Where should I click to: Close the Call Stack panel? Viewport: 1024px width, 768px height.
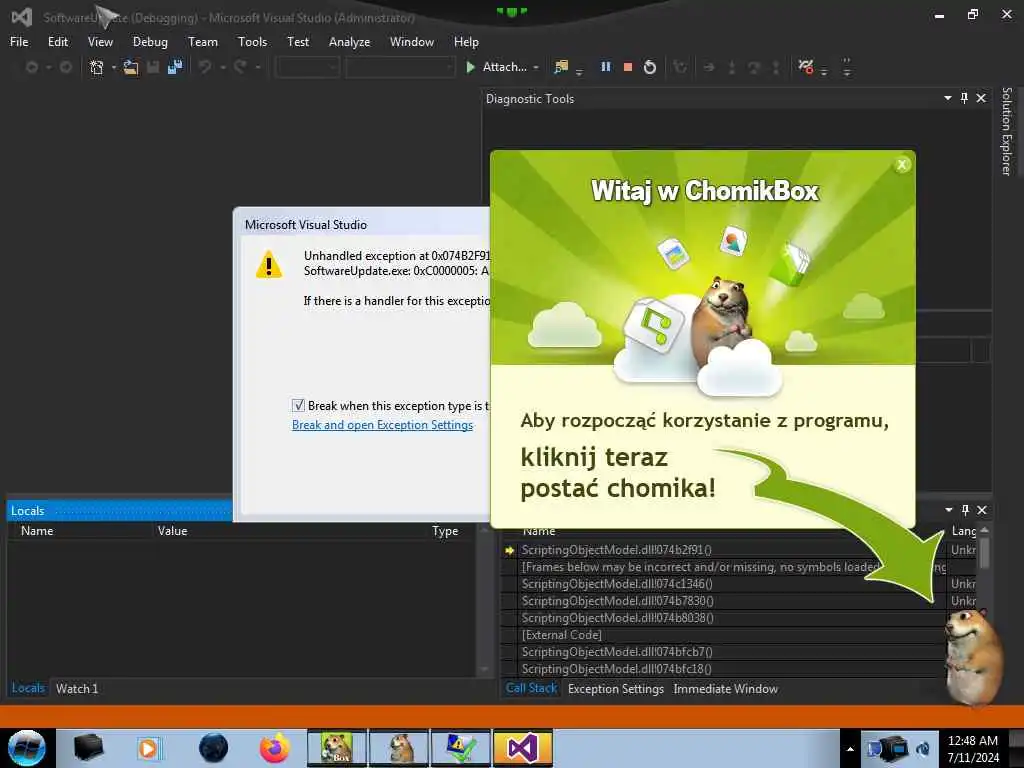[x=982, y=510]
